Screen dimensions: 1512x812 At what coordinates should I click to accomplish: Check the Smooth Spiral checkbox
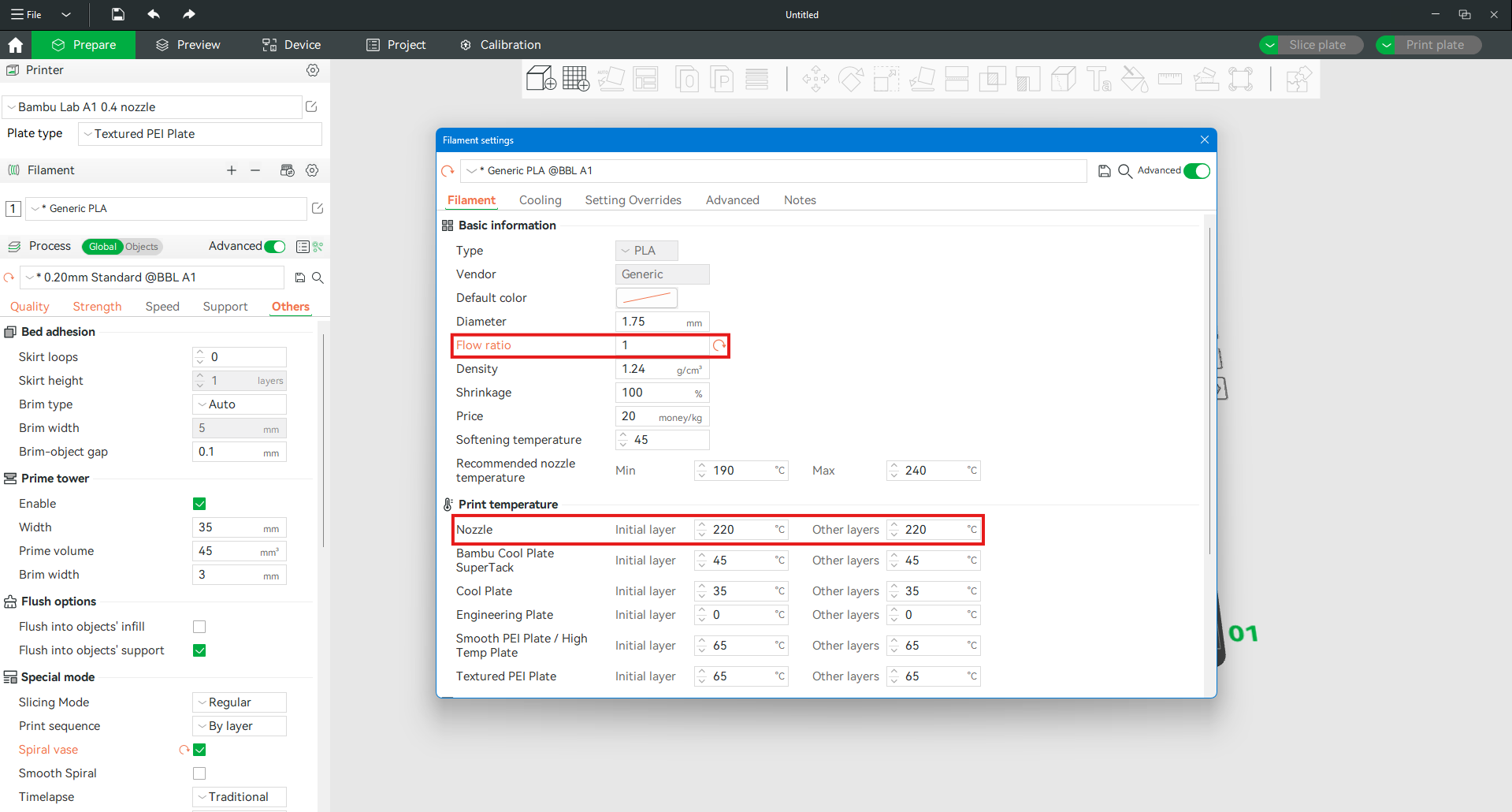coord(199,773)
